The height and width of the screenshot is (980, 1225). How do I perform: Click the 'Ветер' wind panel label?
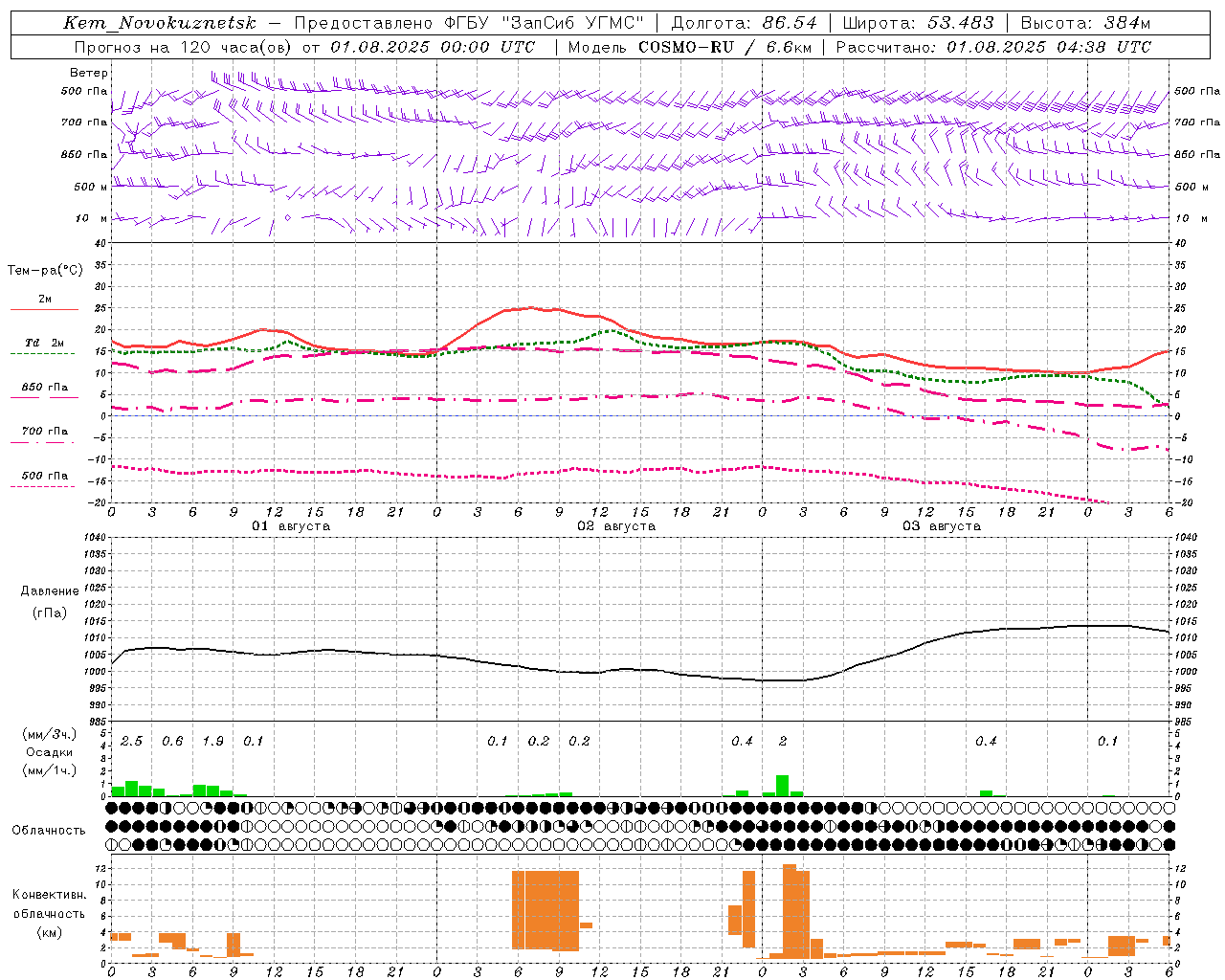(x=89, y=73)
